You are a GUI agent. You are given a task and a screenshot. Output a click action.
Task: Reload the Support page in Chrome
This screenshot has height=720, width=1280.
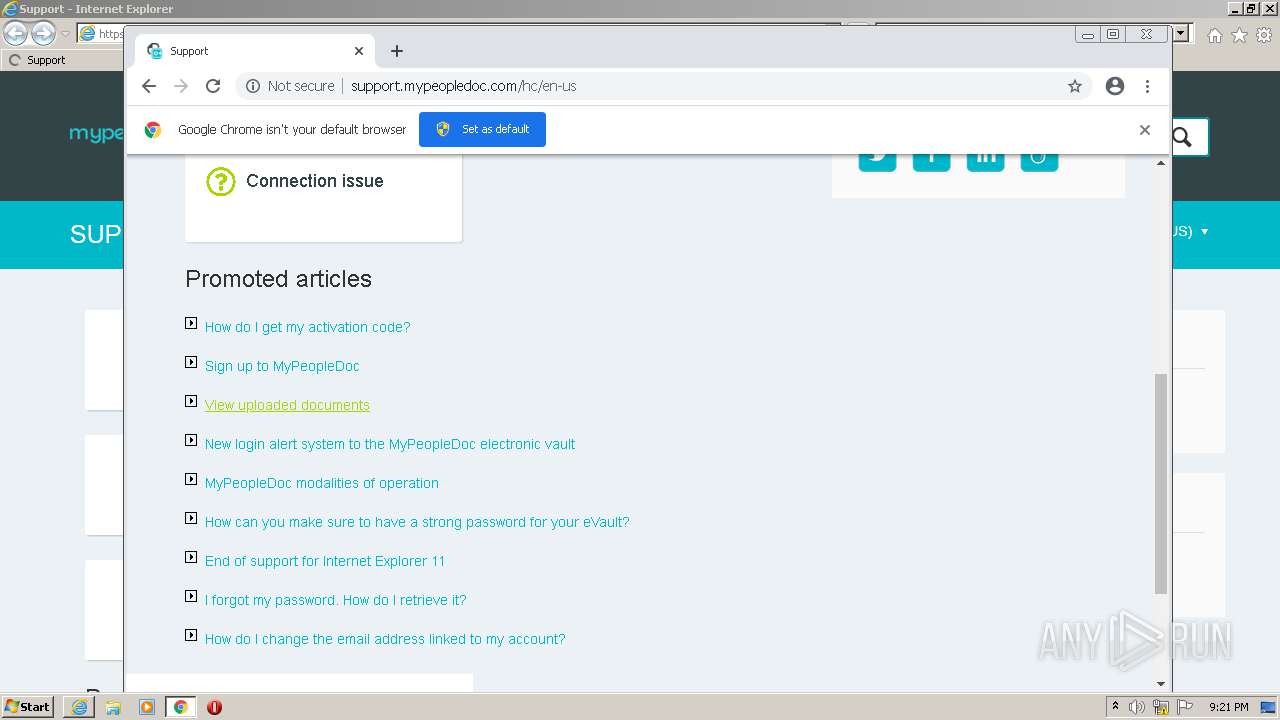coord(213,86)
